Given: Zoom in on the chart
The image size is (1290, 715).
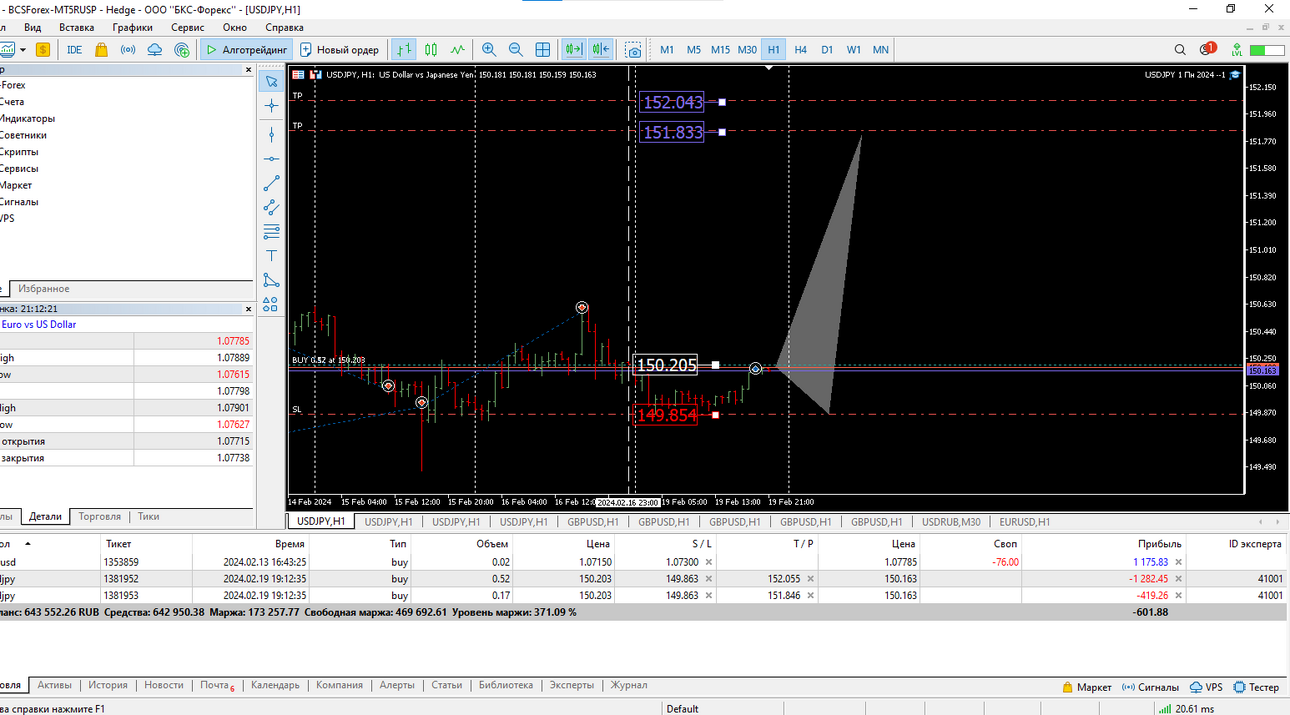Looking at the screenshot, I should pos(489,49).
